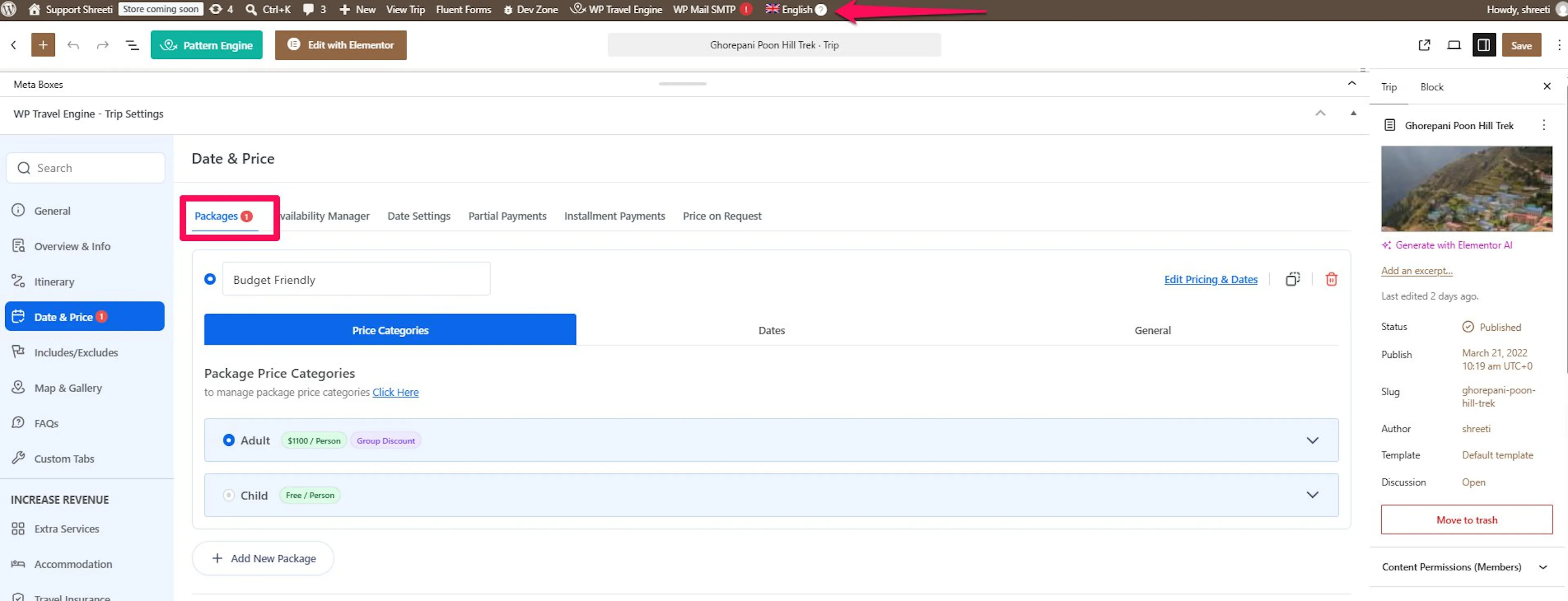The image size is (1568, 601).
Task: Open comments in admin bar
Action: 314,10
